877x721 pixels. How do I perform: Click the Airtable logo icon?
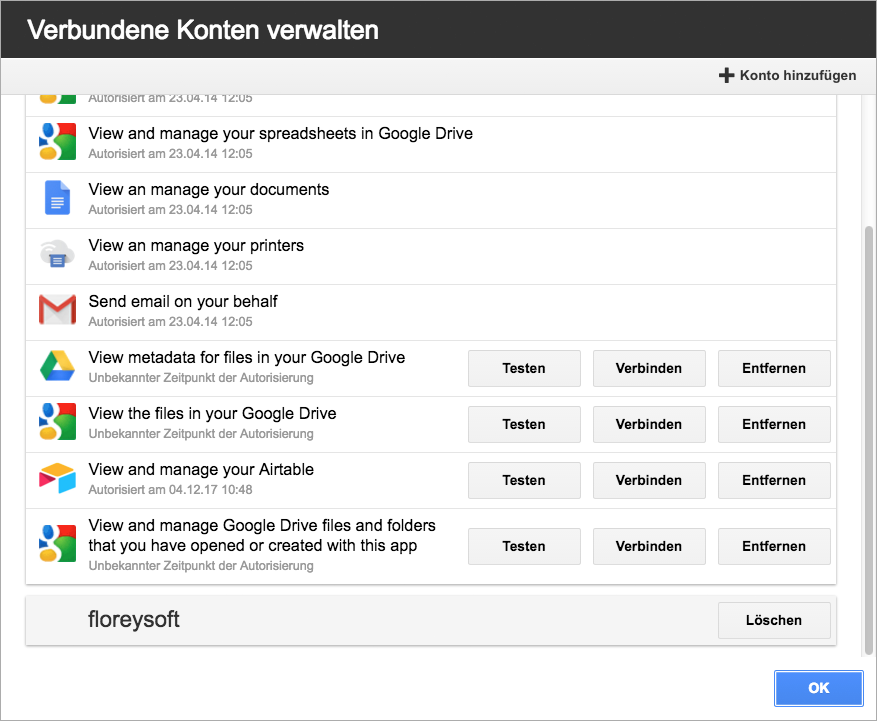[x=57, y=478]
